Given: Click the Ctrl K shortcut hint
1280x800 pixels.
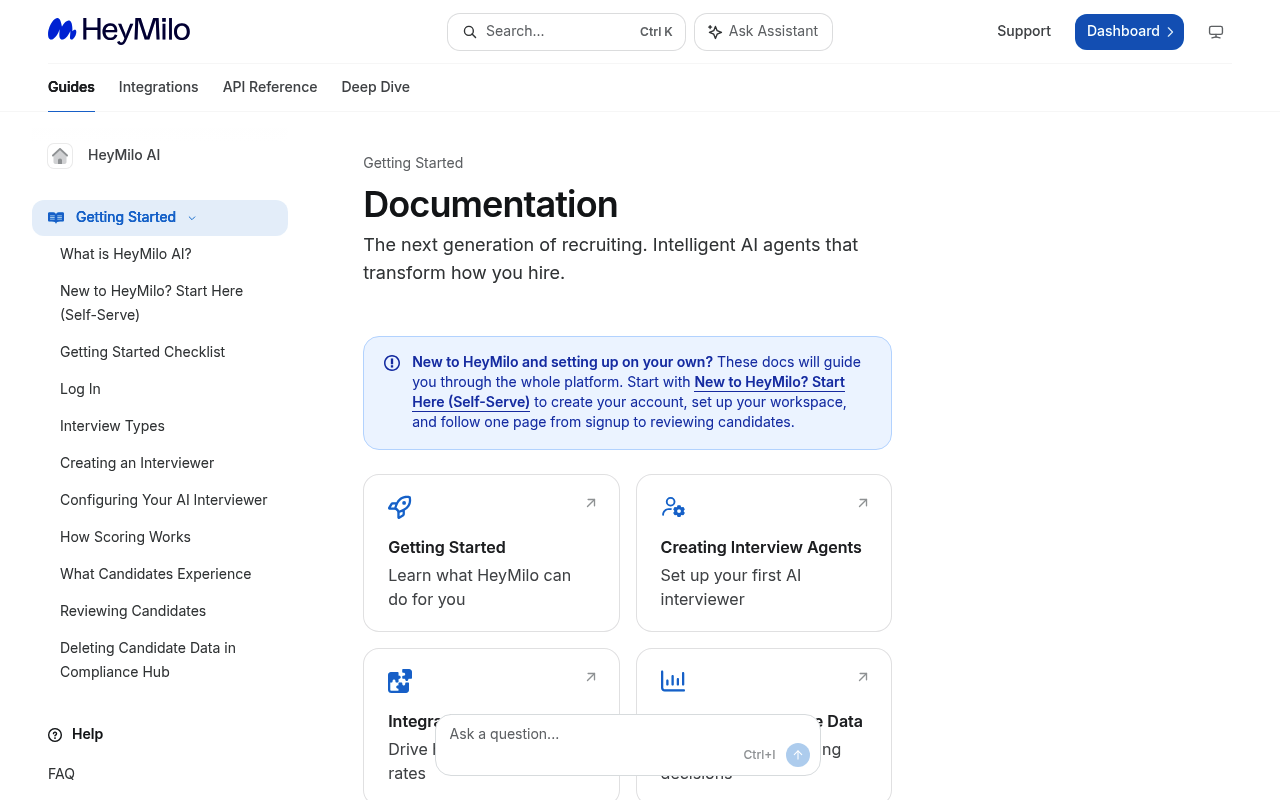Looking at the screenshot, I should (x=656, y=32).
